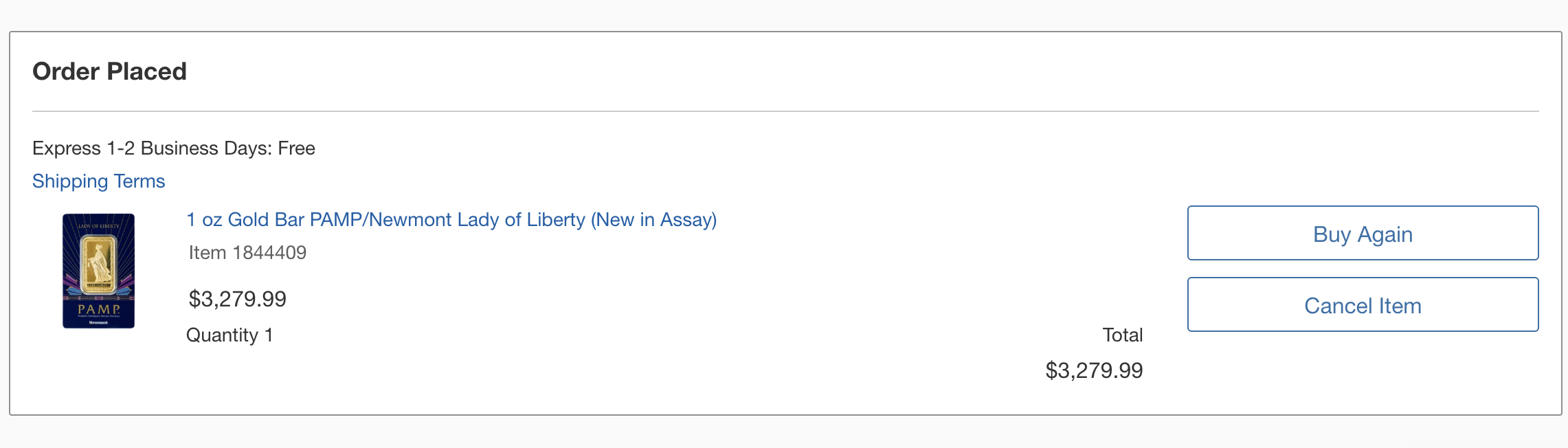This screenshot has height=448, width=1568.
Task: Click the Quantity 1 label
Action: pos(229,335)
